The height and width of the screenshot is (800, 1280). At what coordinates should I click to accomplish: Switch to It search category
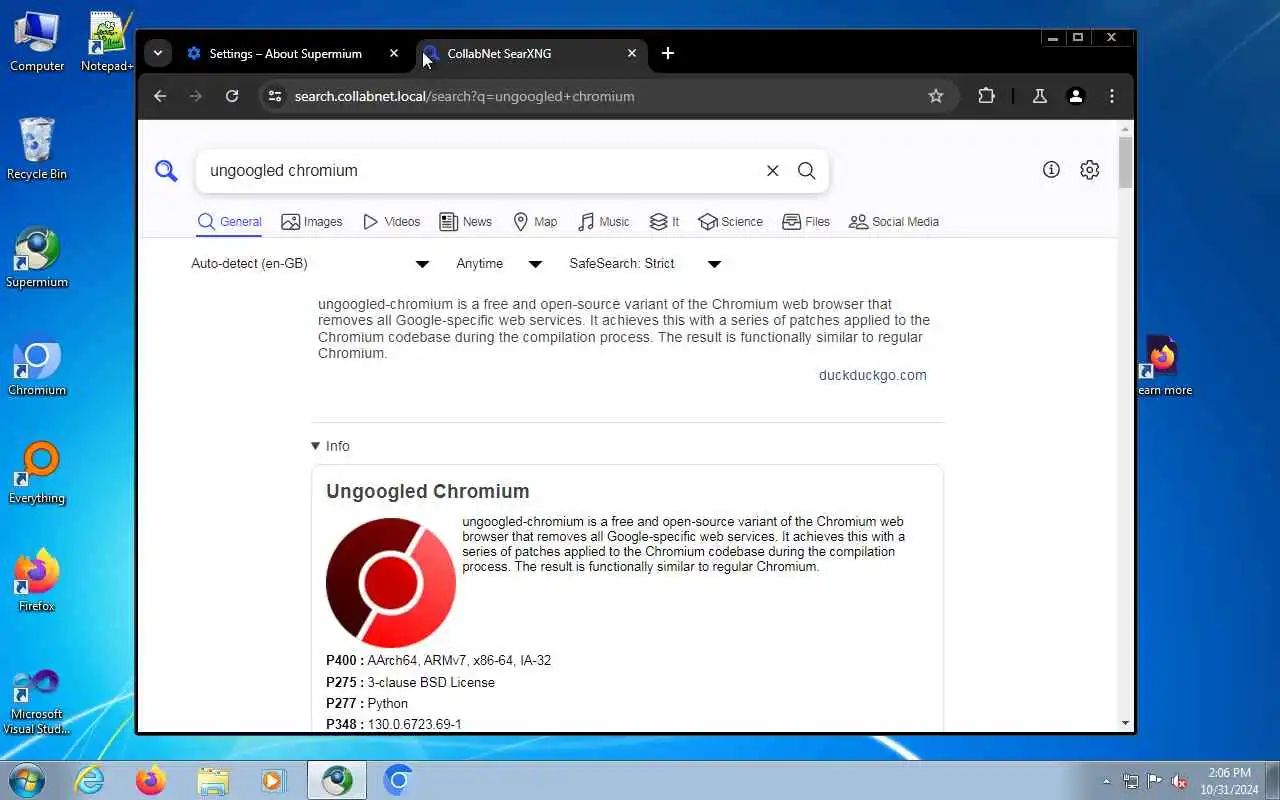pyautogui.click(x=664, y=222)
